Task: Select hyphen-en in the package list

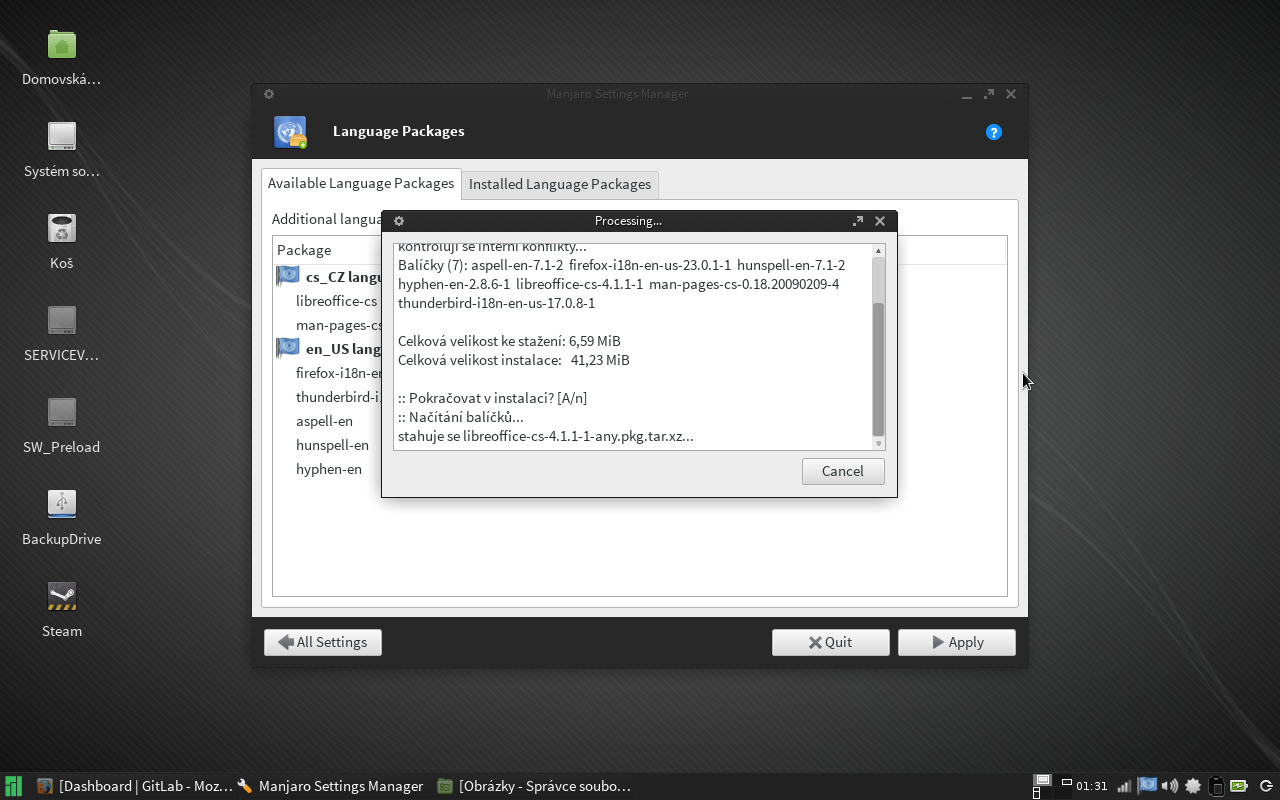Action: pyautogui.click(x=329, y=469)
